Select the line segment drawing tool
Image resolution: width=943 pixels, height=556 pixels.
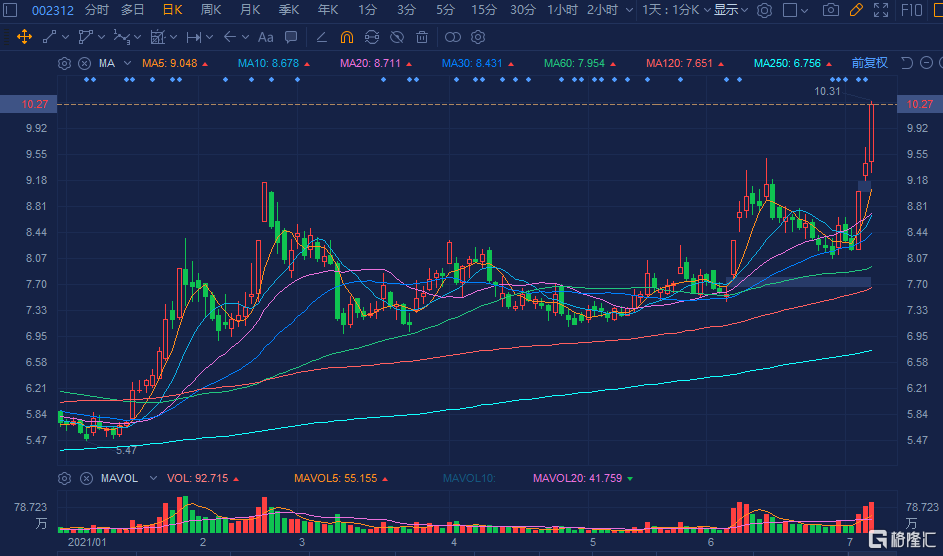[x=49, y=37]
